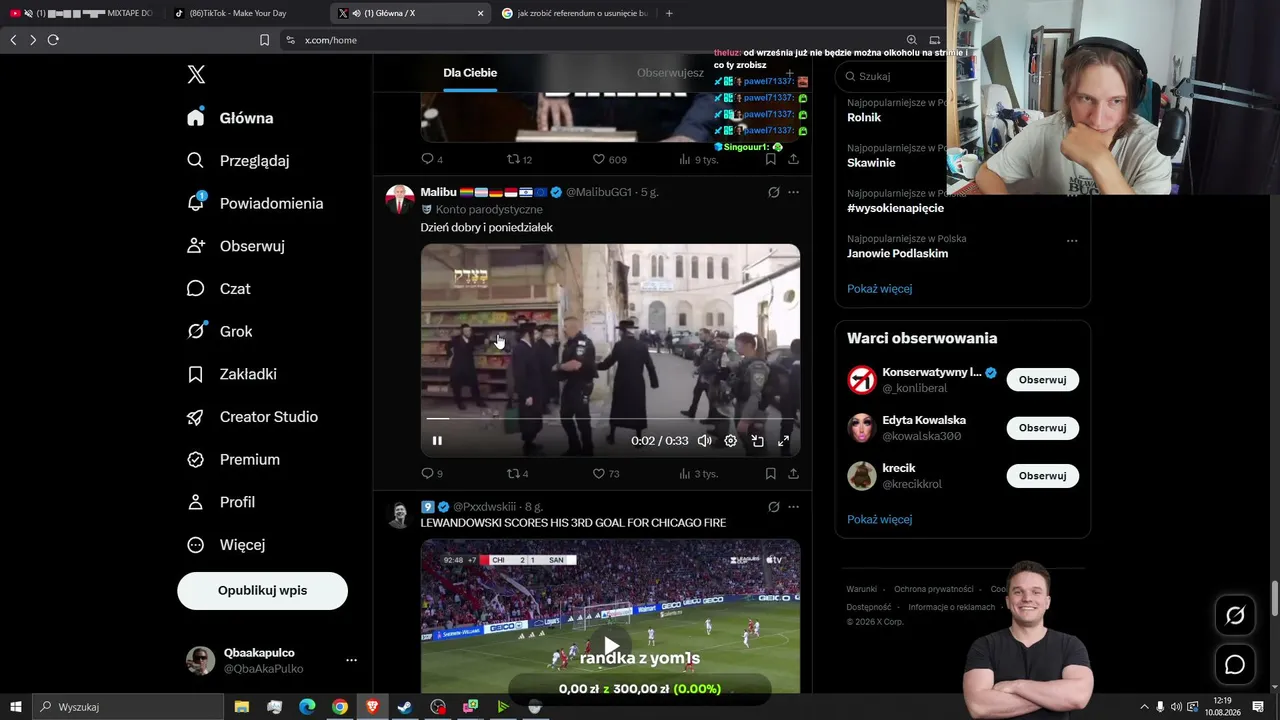Follow Konserwatywny l... account

click(1042, 380)
